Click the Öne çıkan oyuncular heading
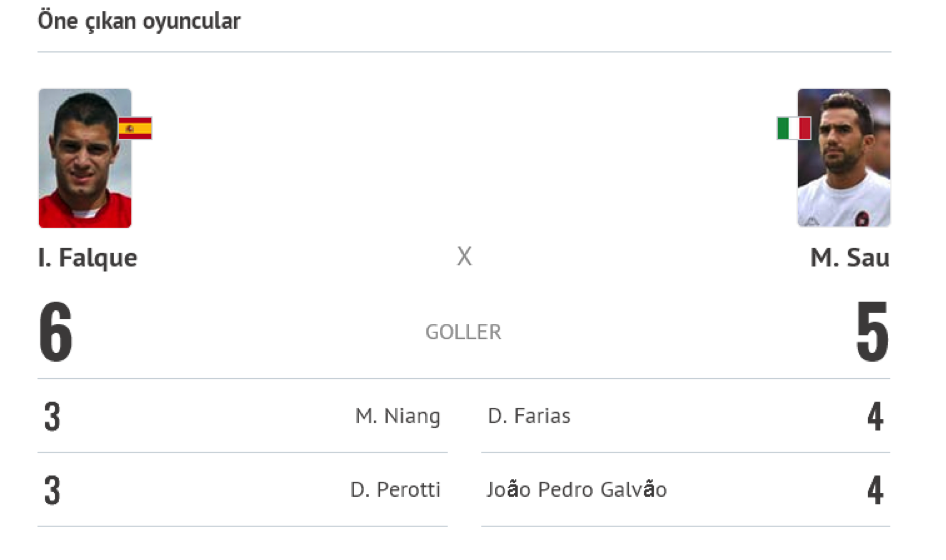 point(139,21)
